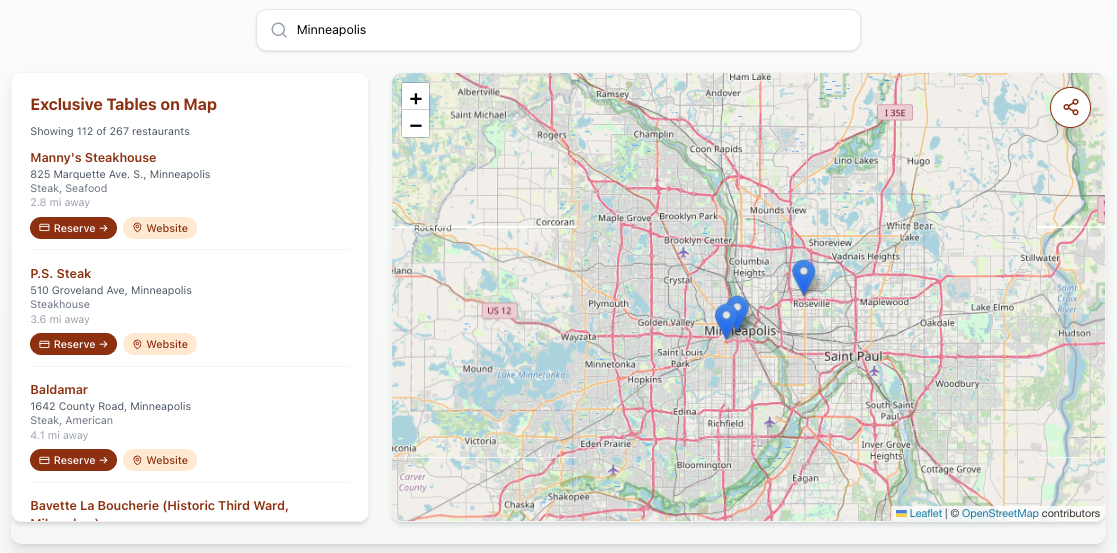Zoom out on the map
The image size is (1117, 553).
(416, 125)
